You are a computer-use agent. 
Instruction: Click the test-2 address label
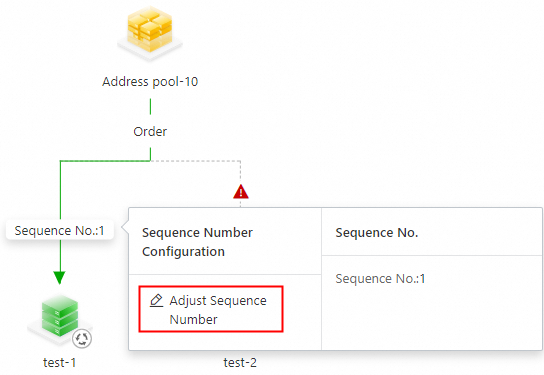click(x=240, y=363)
